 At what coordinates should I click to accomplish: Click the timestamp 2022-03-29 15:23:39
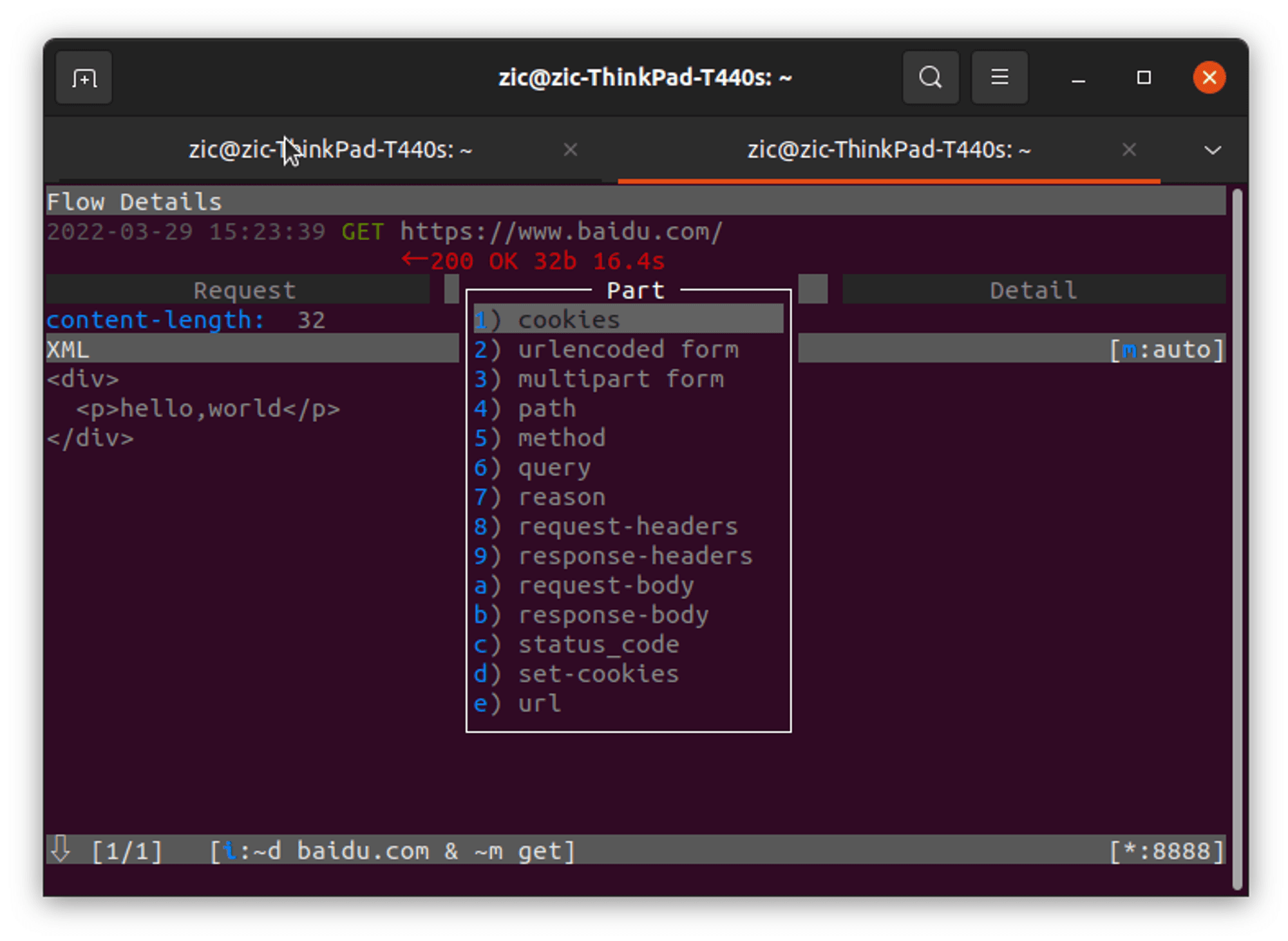click(186, 231)
